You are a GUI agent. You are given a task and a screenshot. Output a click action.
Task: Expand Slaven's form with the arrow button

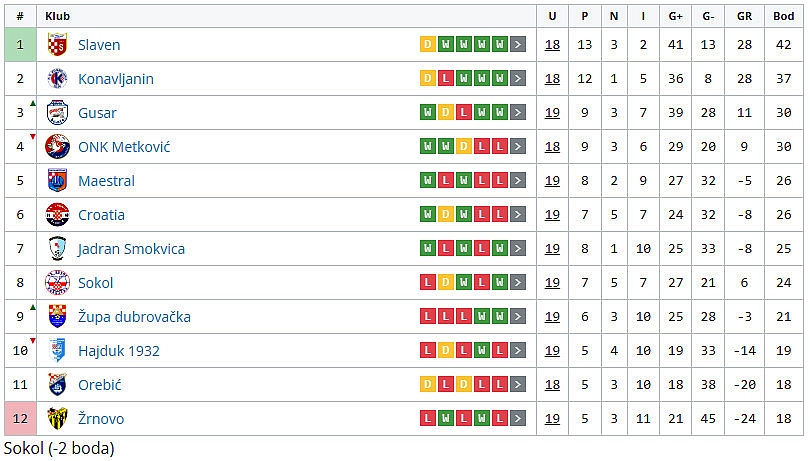(518, 45)
